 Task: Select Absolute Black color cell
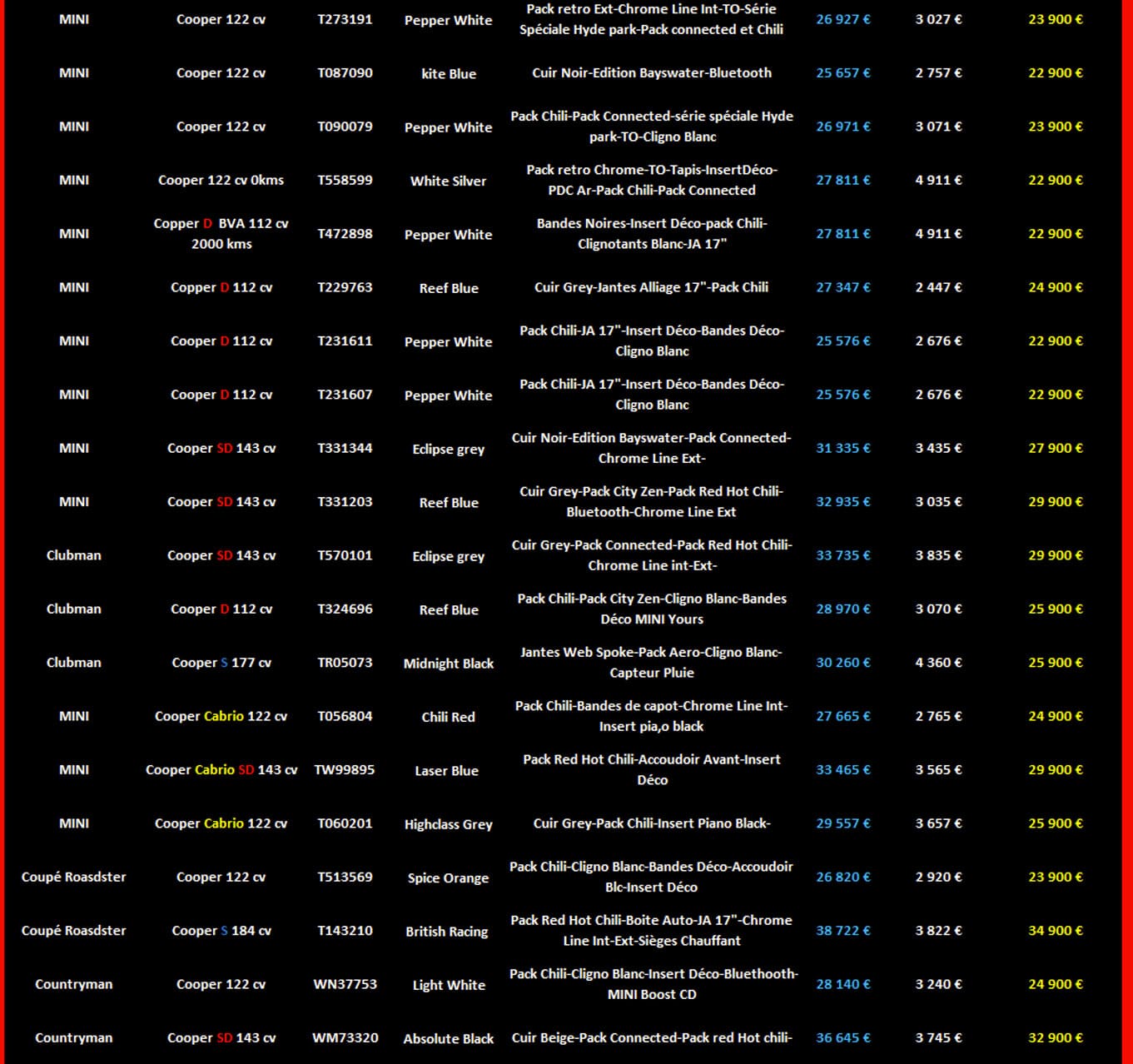point(449,1039)
